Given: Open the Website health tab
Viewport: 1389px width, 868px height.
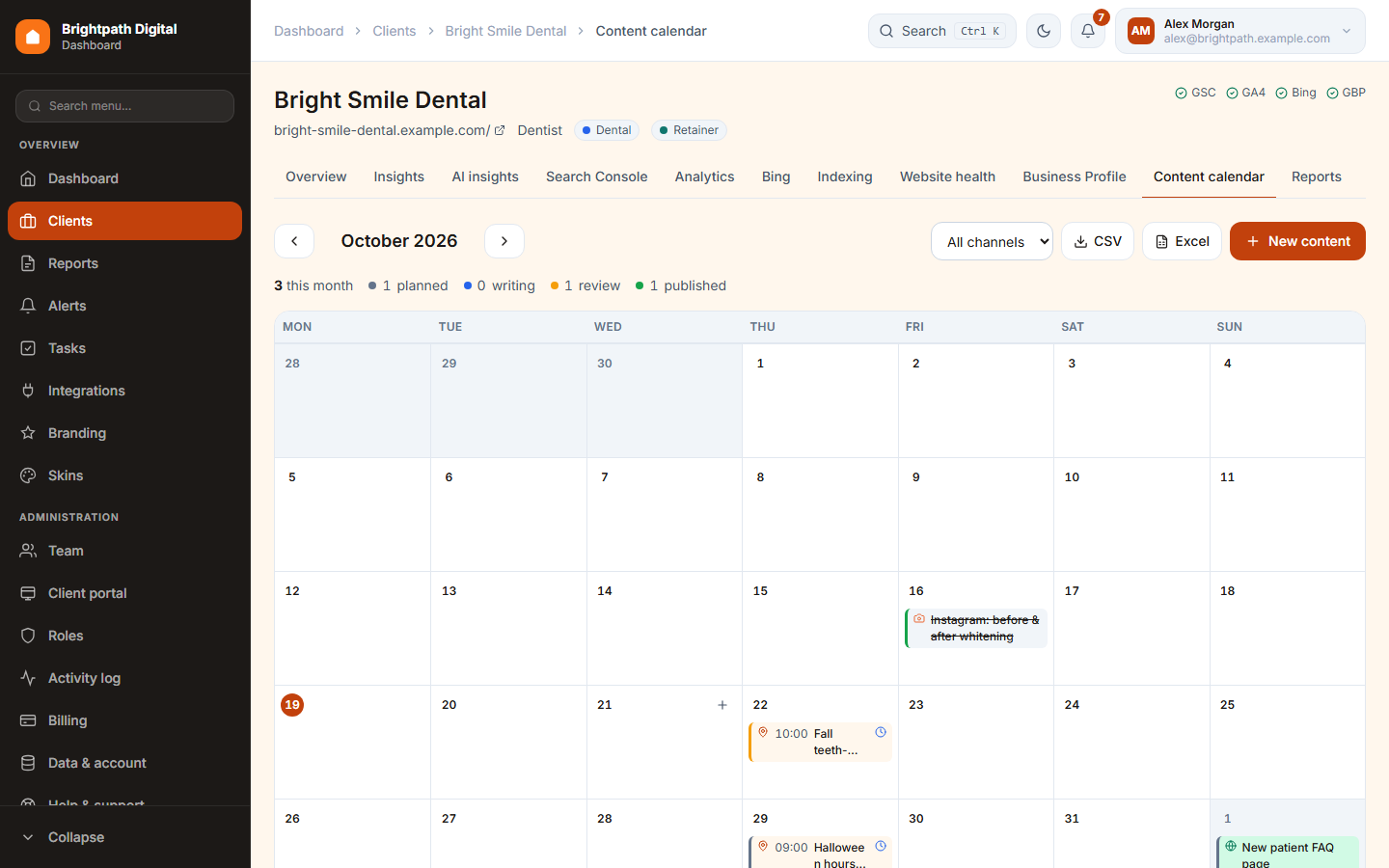Looking at the screenshot, I should [947, 176].
